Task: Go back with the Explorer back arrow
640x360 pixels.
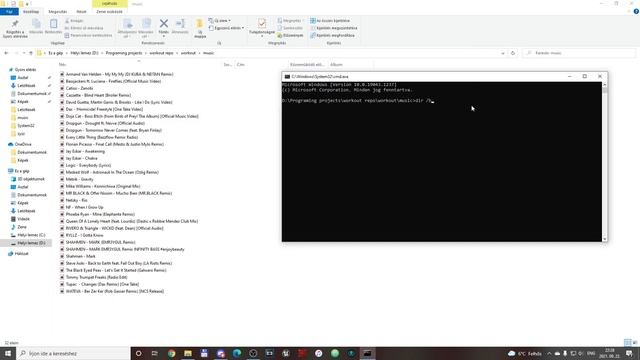Action: click(x=6, y=53)
